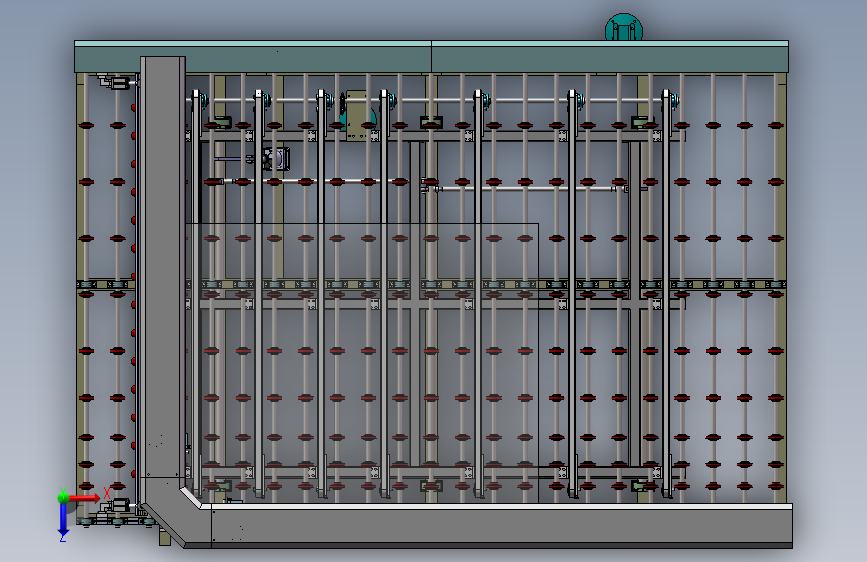Select the small black motor below the top shaft
This screenshot has height=562, width=867.
point(275,159)
